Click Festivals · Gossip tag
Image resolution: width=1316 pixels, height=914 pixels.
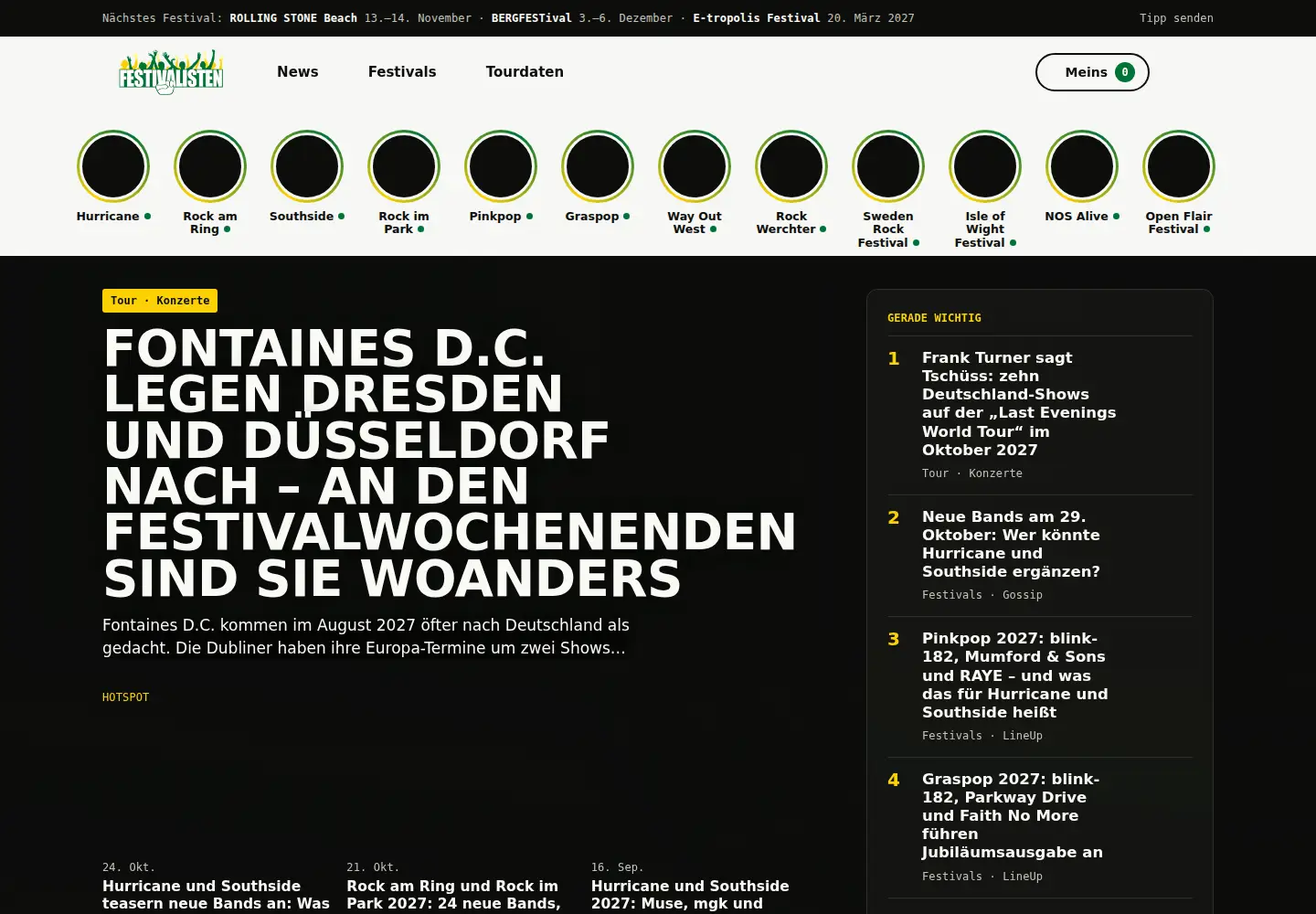click(982, 595)
